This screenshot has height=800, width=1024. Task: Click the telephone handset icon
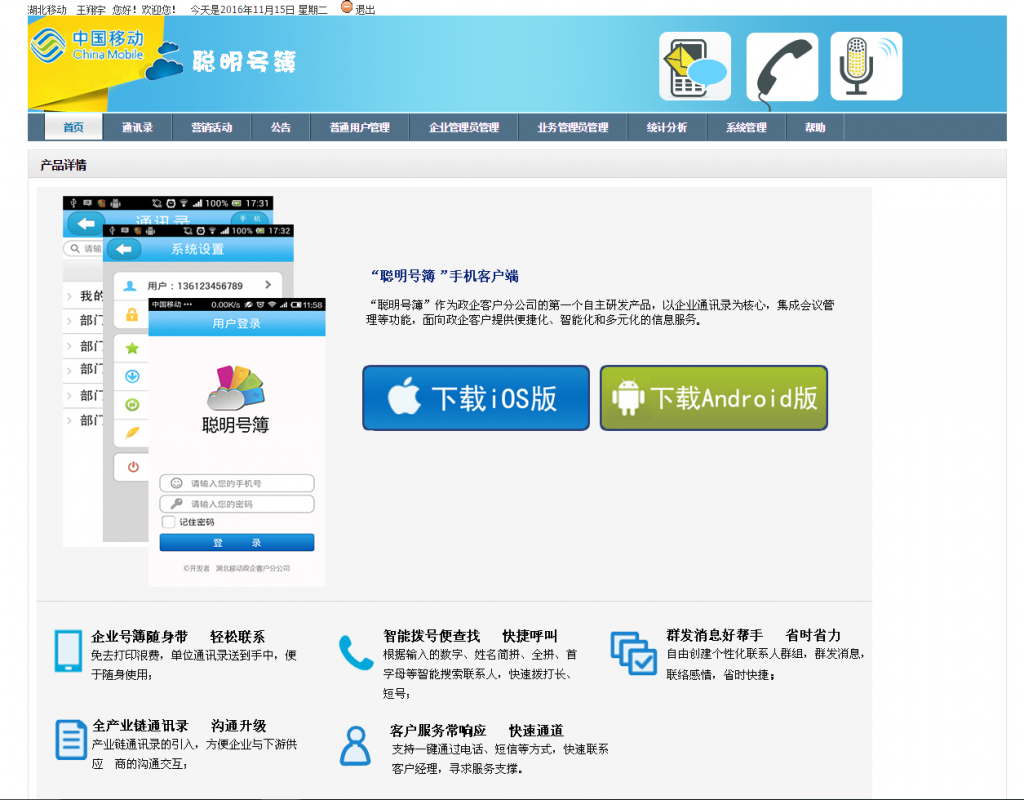pyautogui.click(x=782, y=68)
